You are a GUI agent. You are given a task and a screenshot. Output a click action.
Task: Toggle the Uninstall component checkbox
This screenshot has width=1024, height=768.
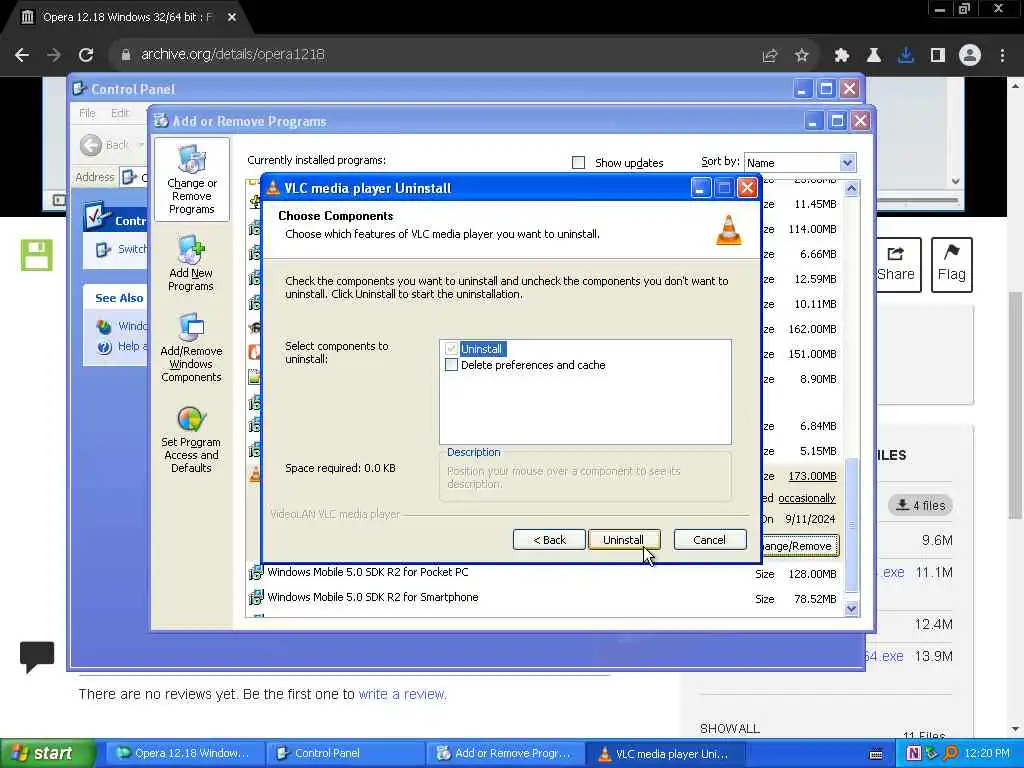point(451,349)
